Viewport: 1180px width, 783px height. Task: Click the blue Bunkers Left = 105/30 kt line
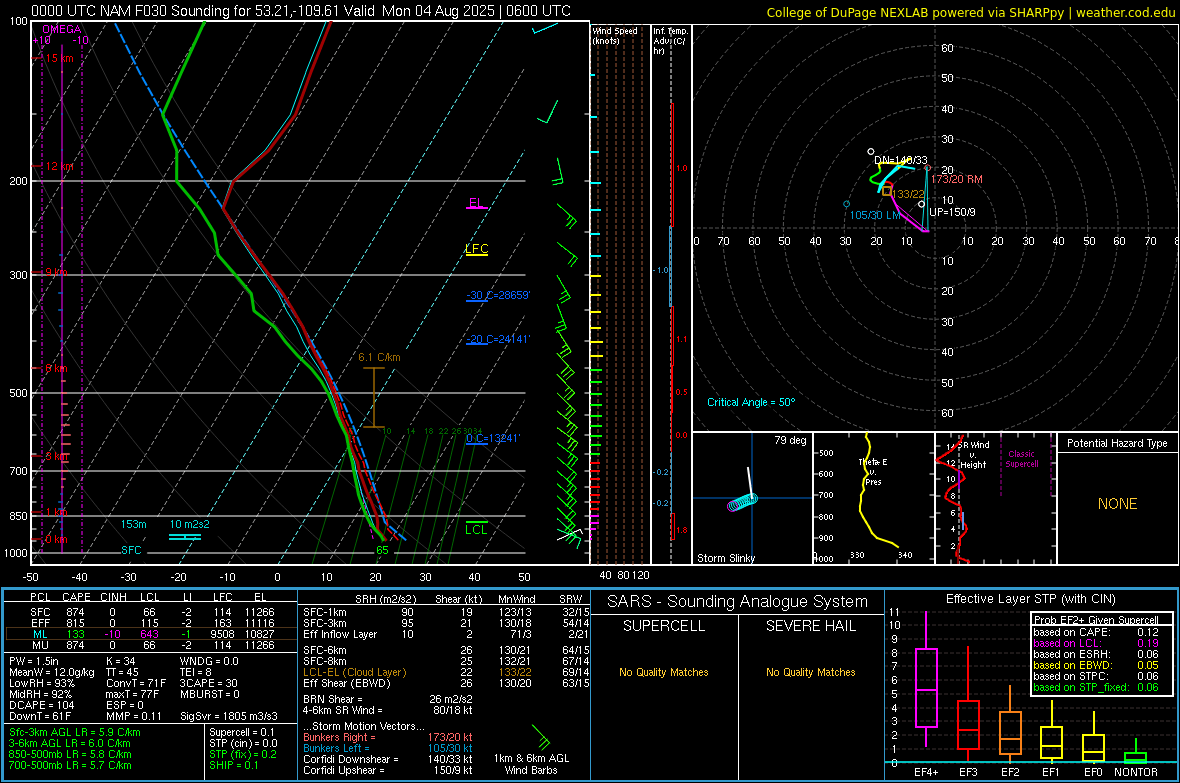(388, 748)
